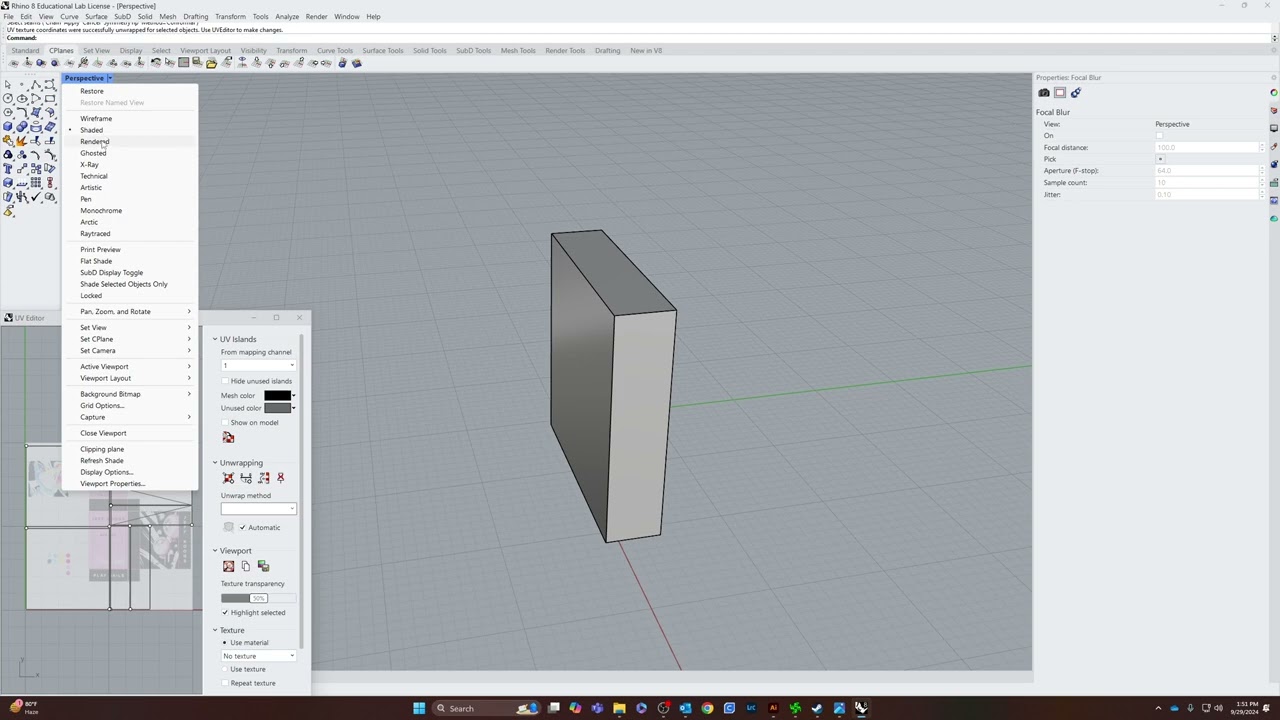Pick the Unused color gray swatch
The height and width of the screenshot is (720, 1280).
click(277, 408)
